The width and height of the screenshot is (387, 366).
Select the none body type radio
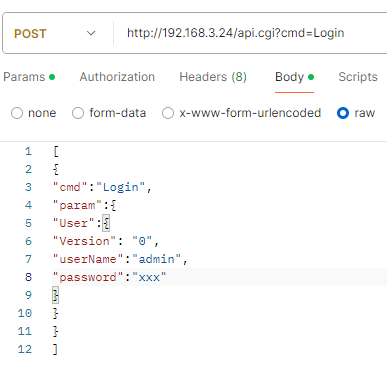pyautogui.click(x=17, y=113)
